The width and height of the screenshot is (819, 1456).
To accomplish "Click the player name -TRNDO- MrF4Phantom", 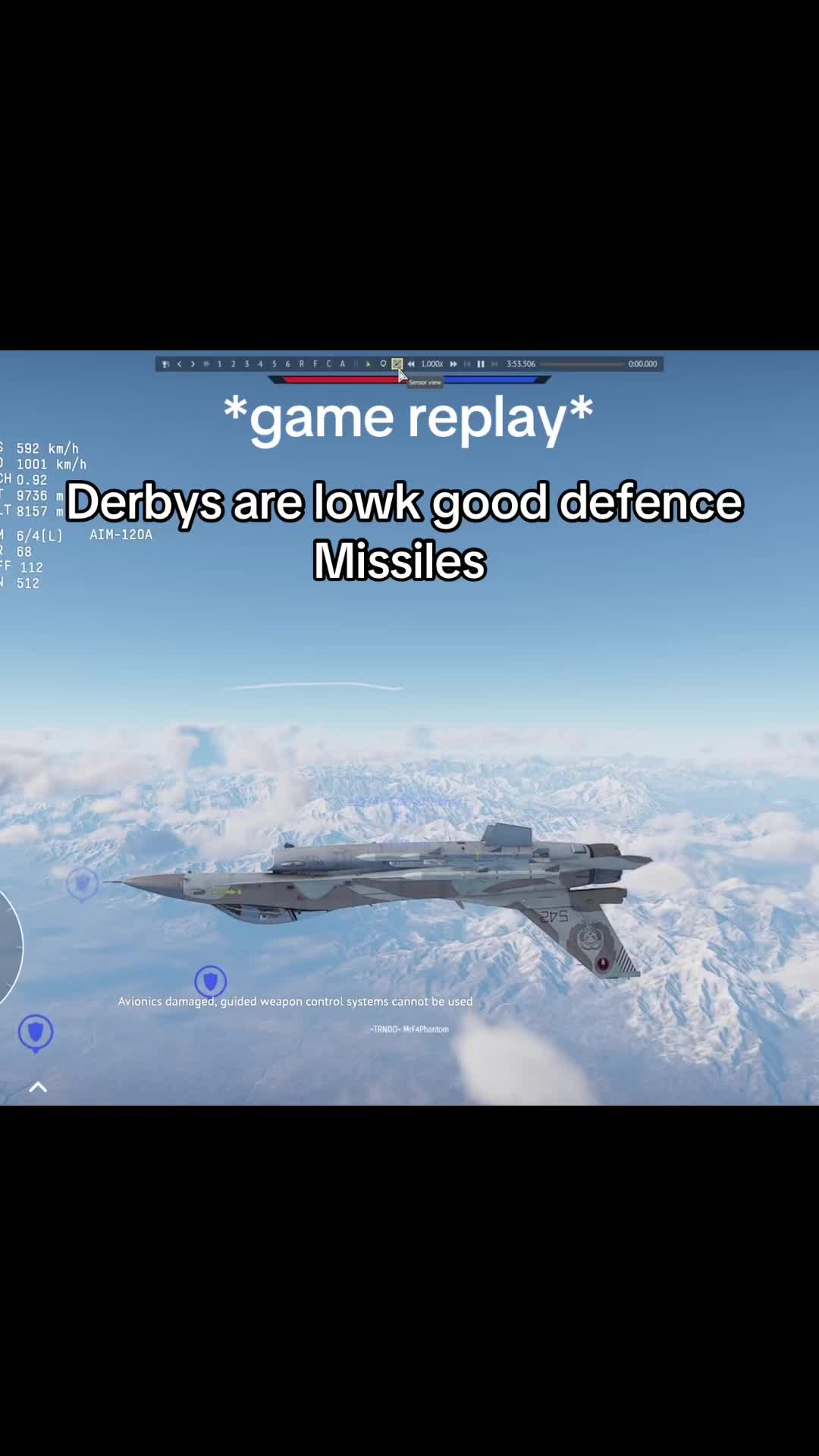I will [409, 1029].
